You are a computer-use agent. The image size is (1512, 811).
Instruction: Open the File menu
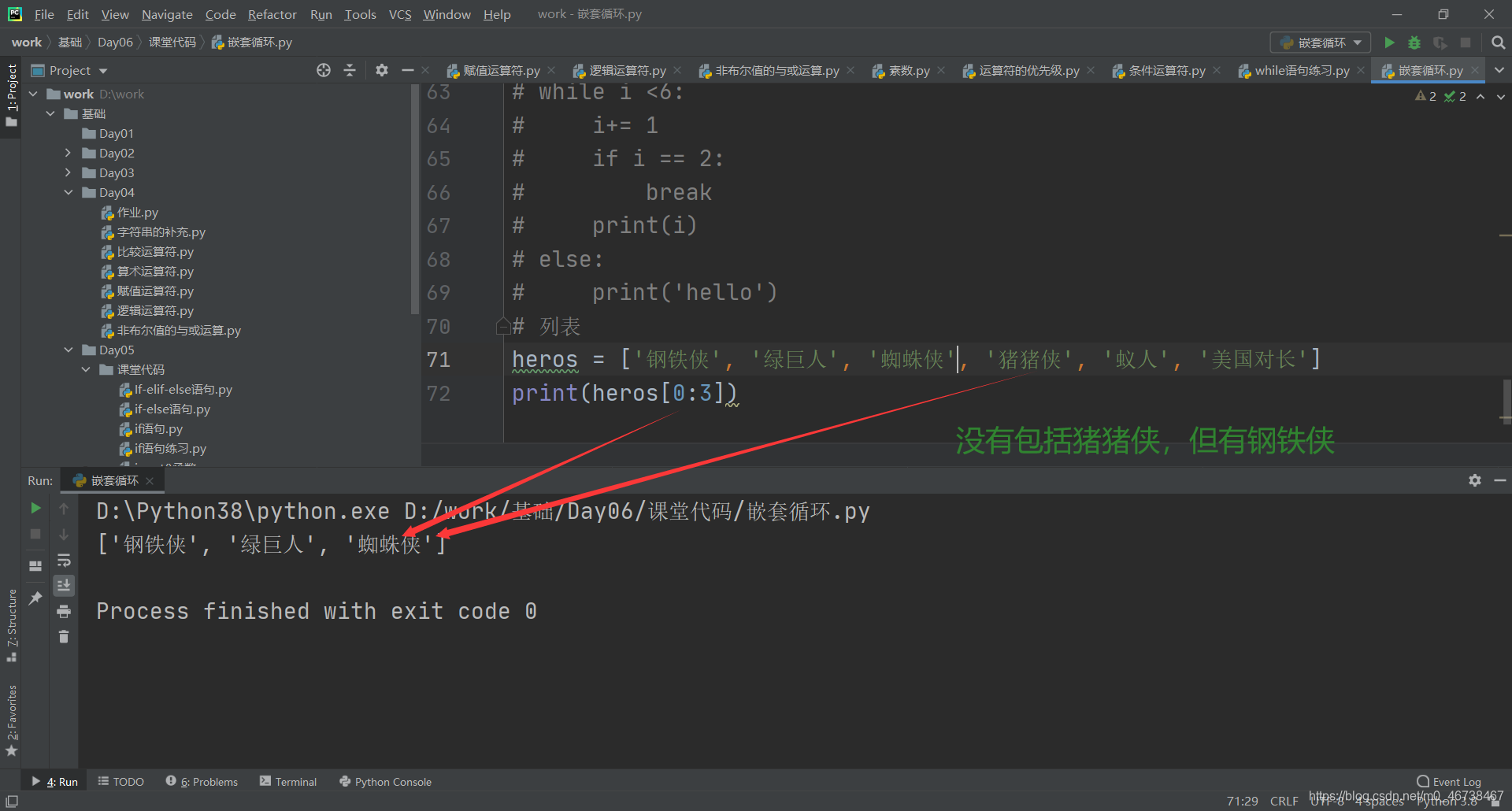click(44, 14)
